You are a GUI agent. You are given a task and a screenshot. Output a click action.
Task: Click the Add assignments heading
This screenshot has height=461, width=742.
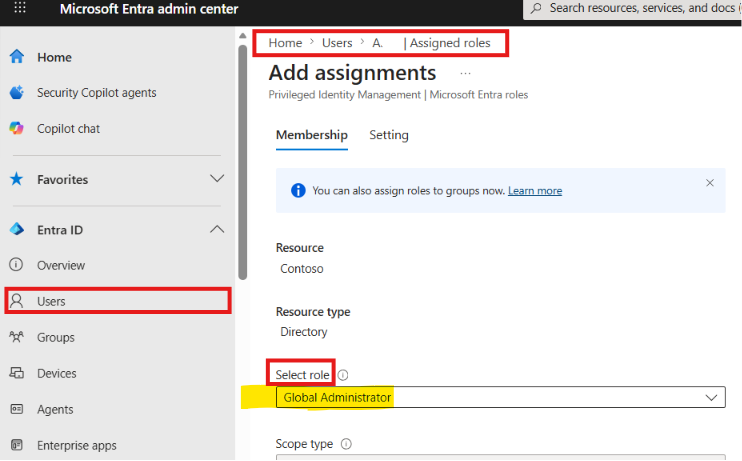pos(353,73)
